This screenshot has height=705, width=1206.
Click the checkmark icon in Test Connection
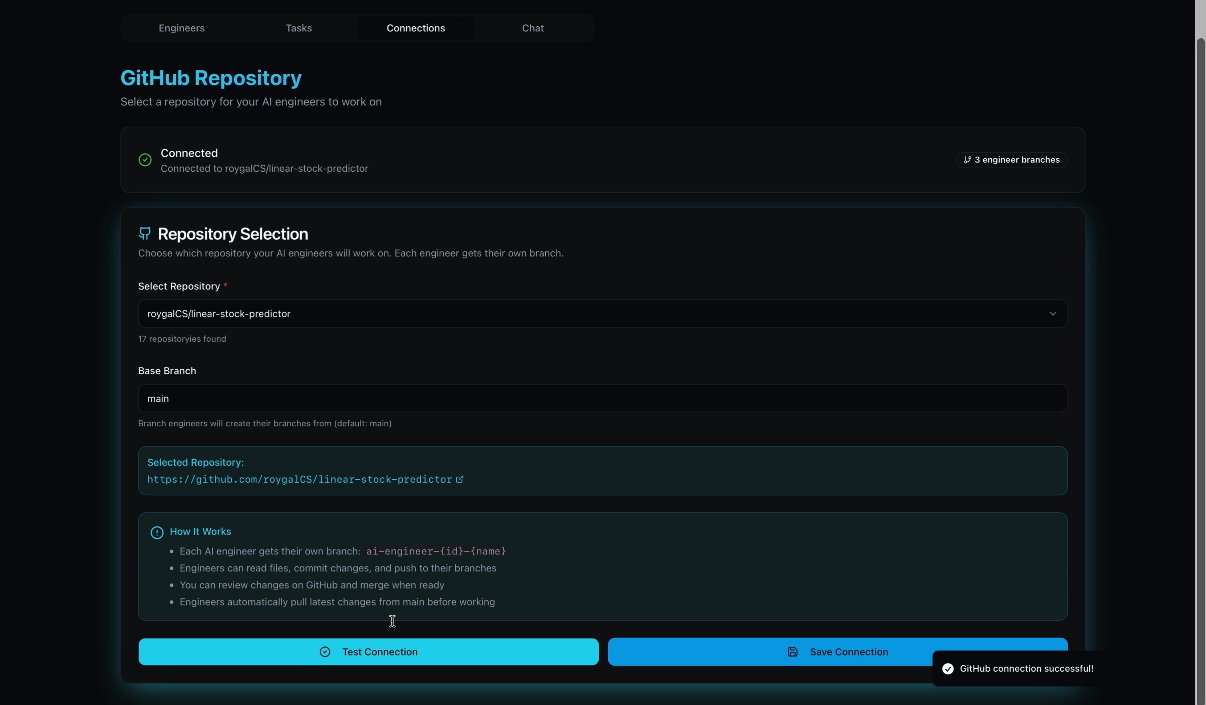[325, 652]
